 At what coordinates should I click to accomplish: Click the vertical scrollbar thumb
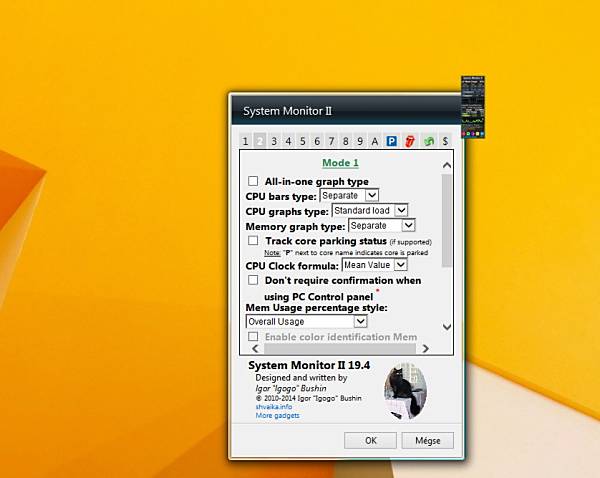447,221
